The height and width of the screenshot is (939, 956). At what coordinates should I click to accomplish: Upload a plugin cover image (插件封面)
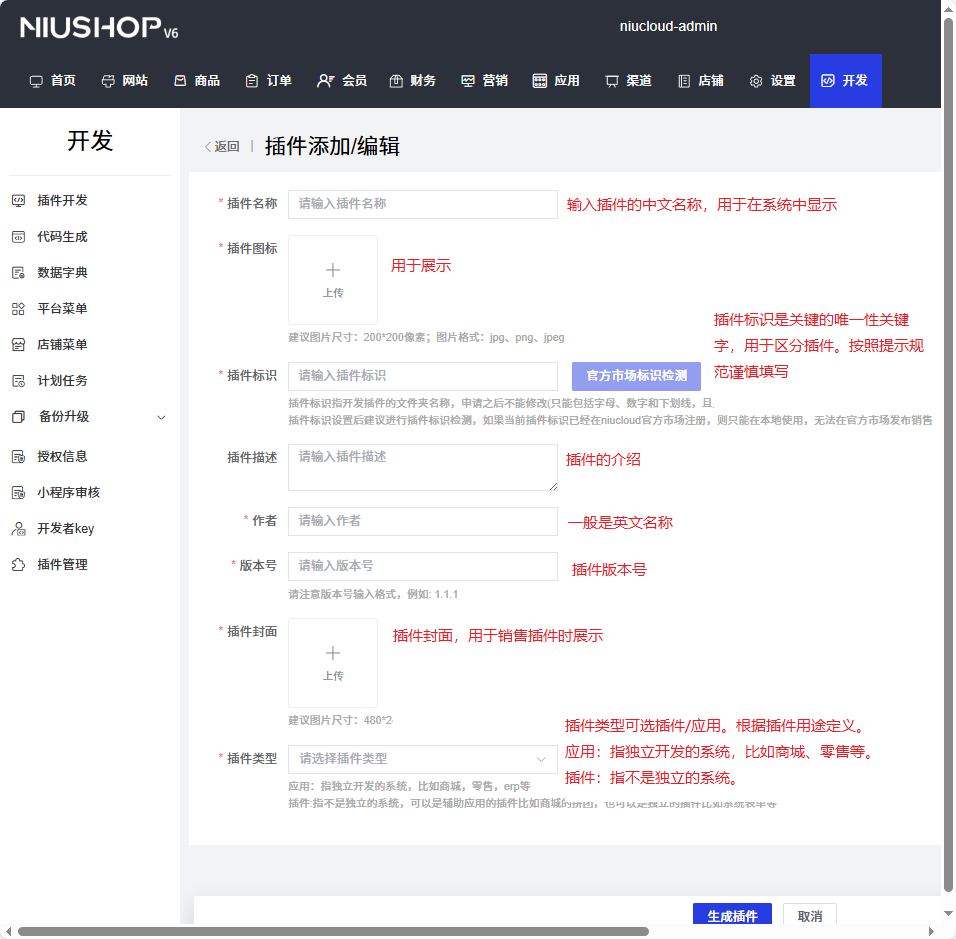333,663
